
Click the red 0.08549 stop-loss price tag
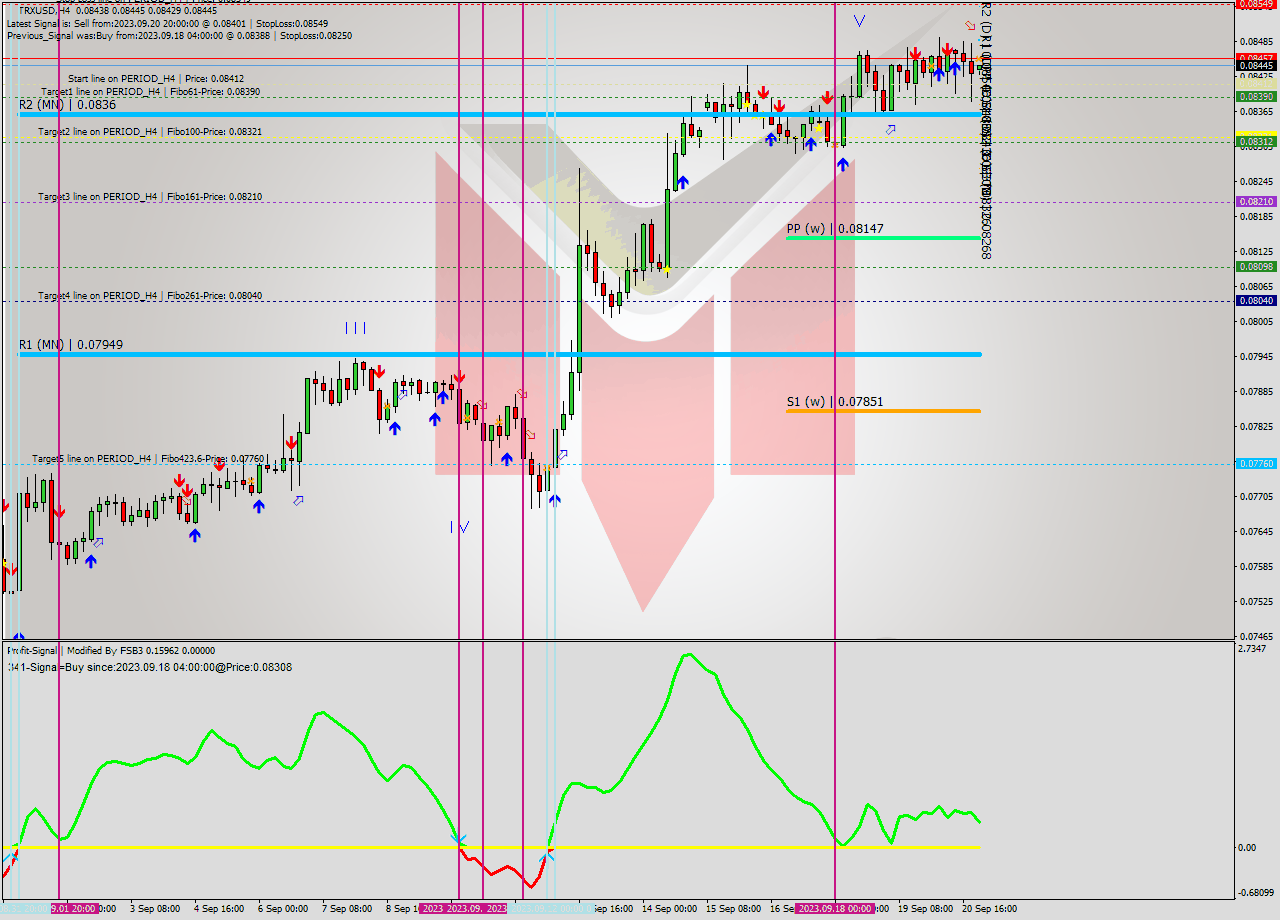(x=1256, y=4)
